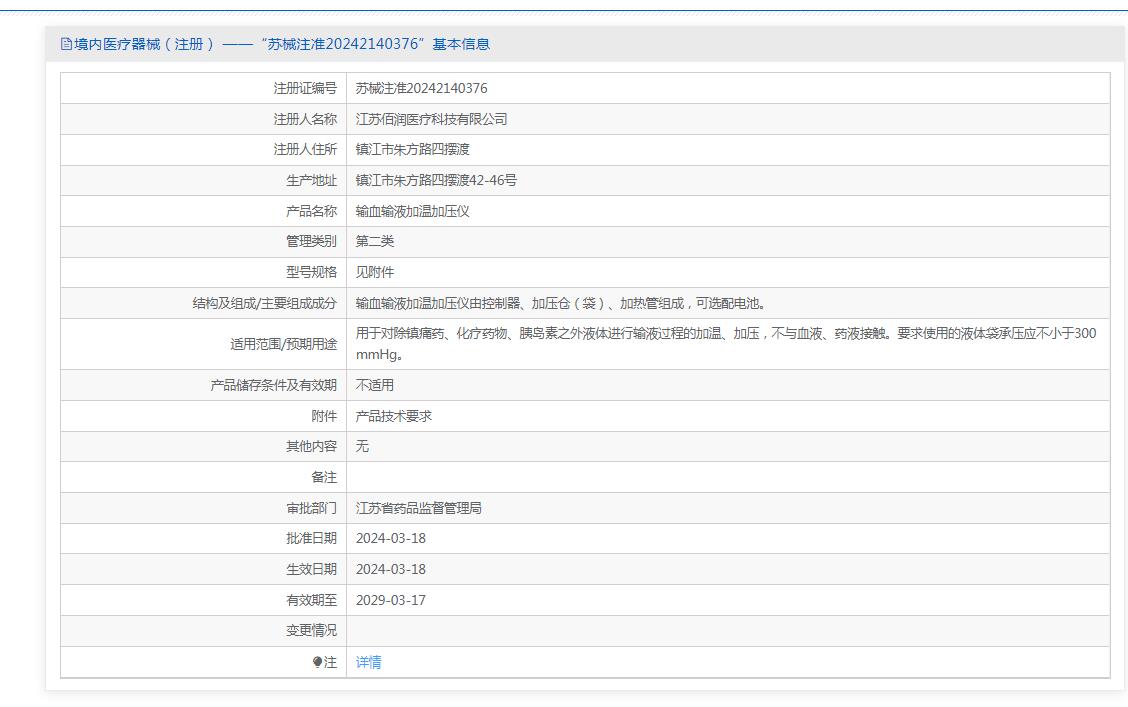Click the 产品名称 label cell

[x=203, y=211]
